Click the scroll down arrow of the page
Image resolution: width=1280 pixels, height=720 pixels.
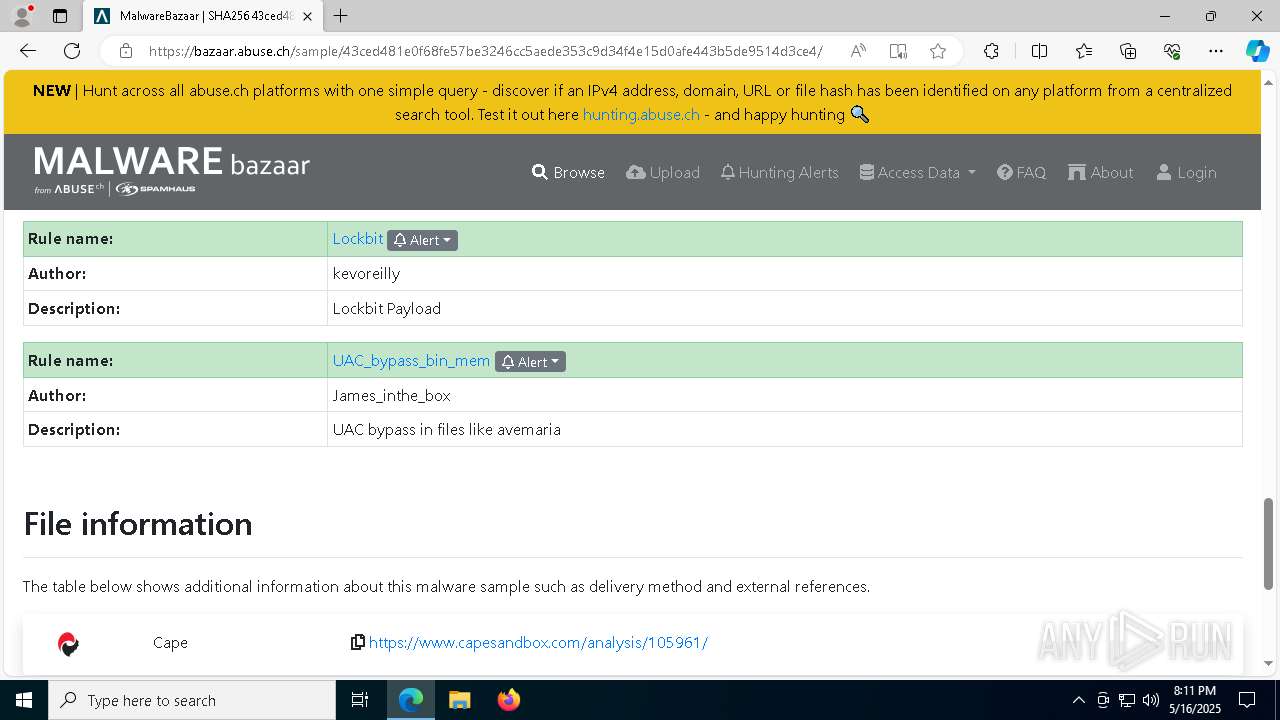1270,663
